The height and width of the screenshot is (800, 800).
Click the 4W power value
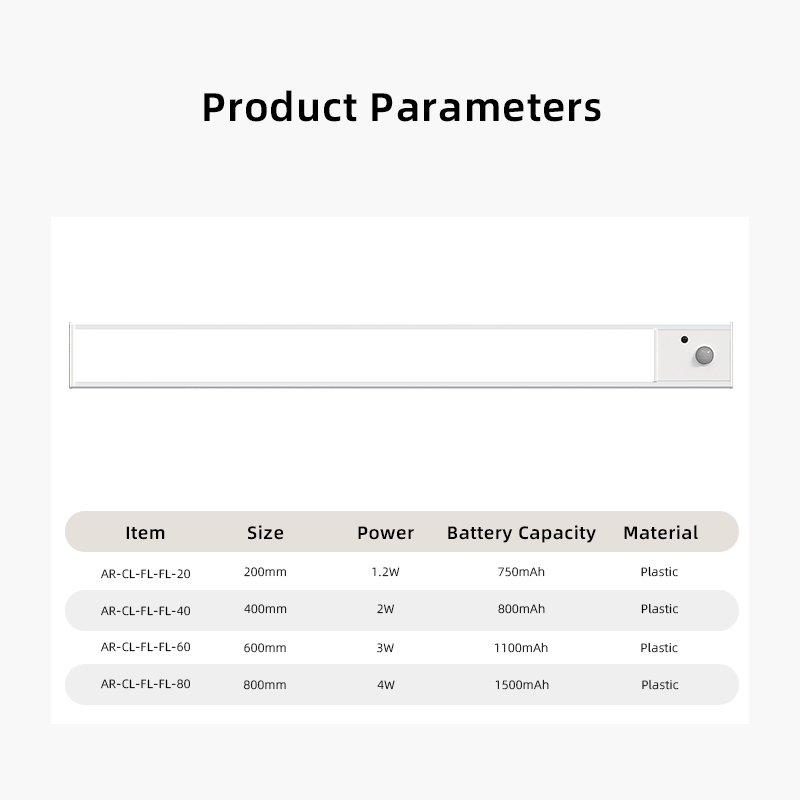click(386, 685)
